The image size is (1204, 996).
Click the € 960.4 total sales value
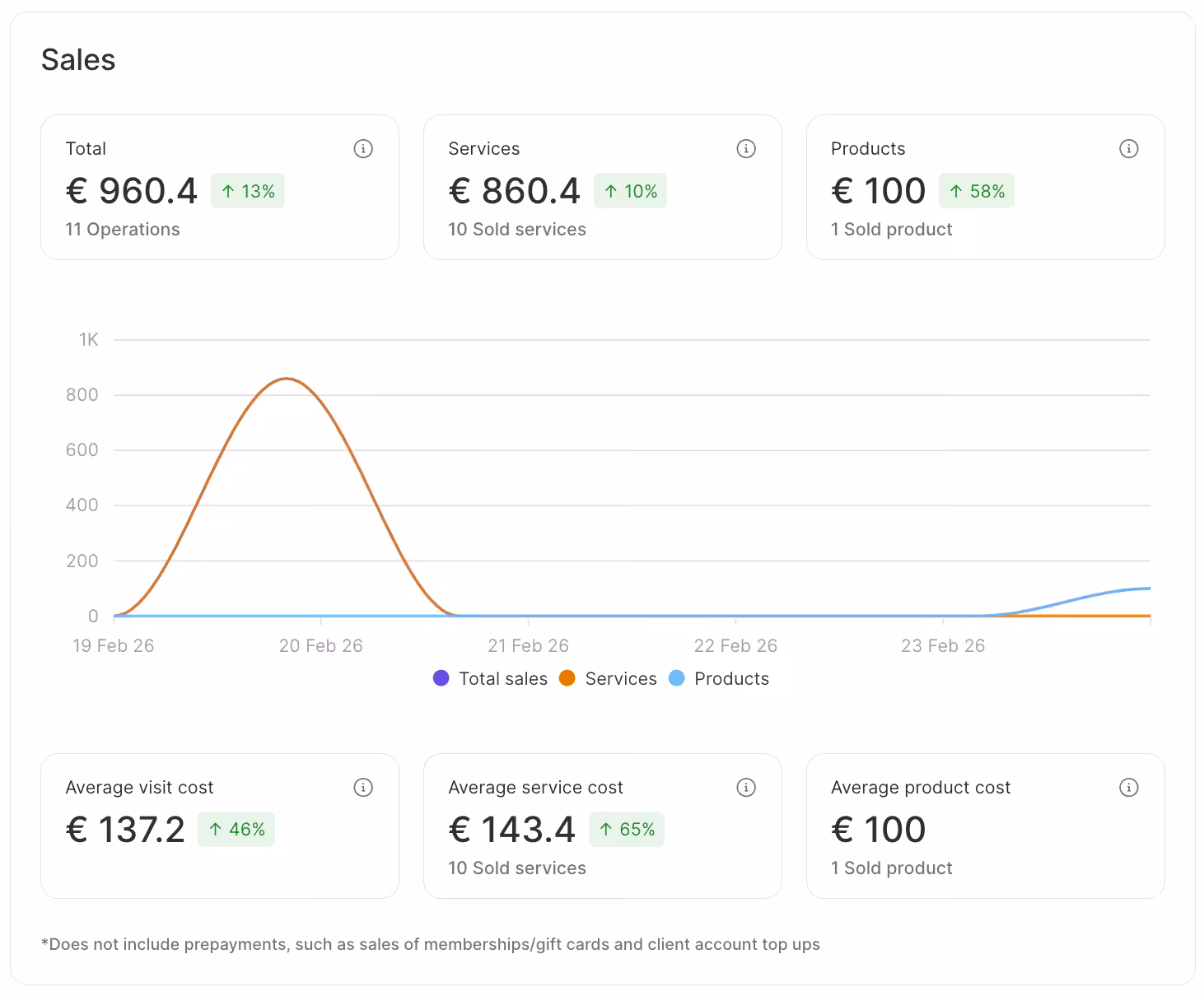pyautogui.click(x=132, y=191)
